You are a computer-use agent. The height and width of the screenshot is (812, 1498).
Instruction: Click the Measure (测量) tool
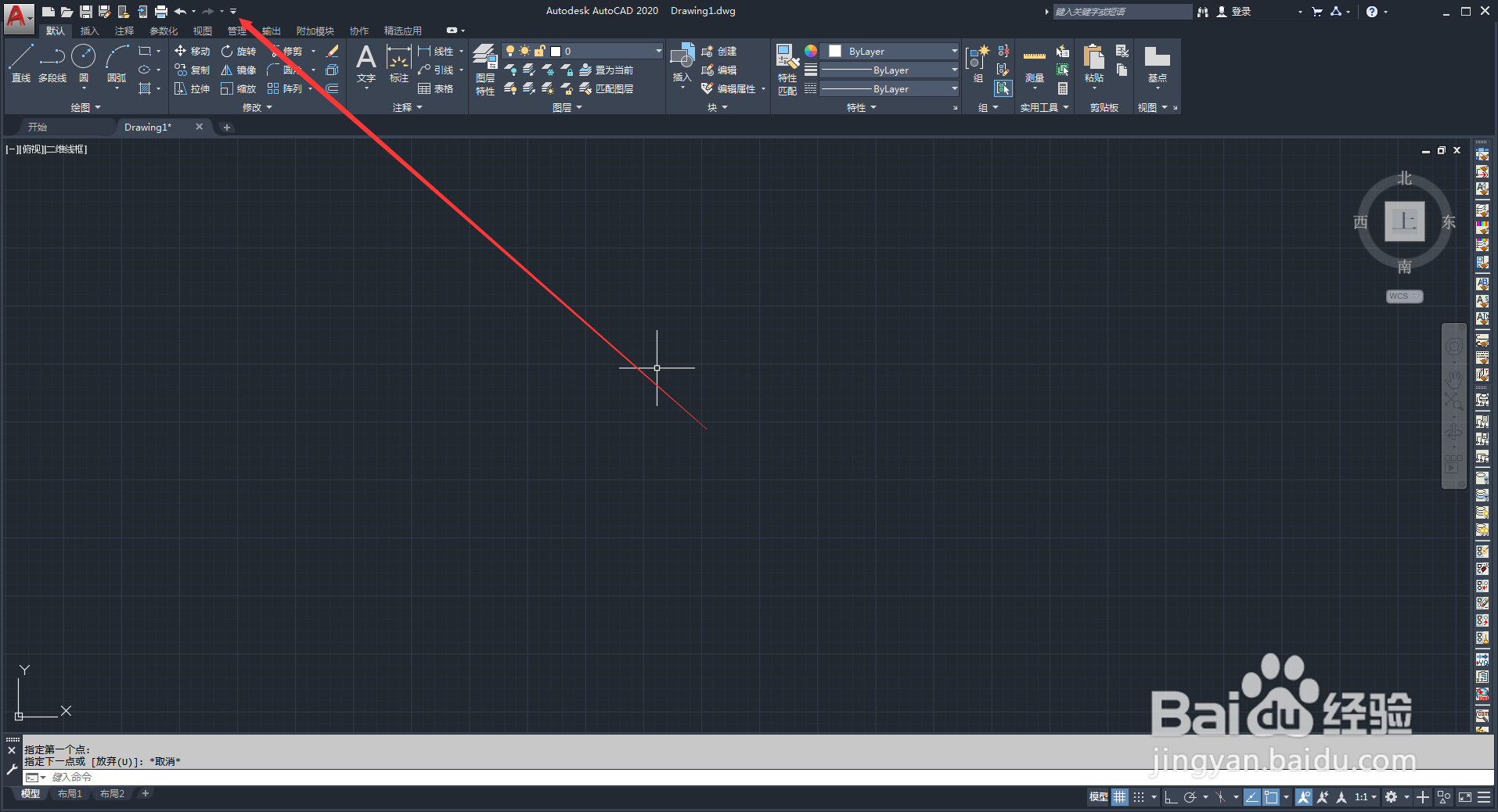click(x=1035, y=66)
